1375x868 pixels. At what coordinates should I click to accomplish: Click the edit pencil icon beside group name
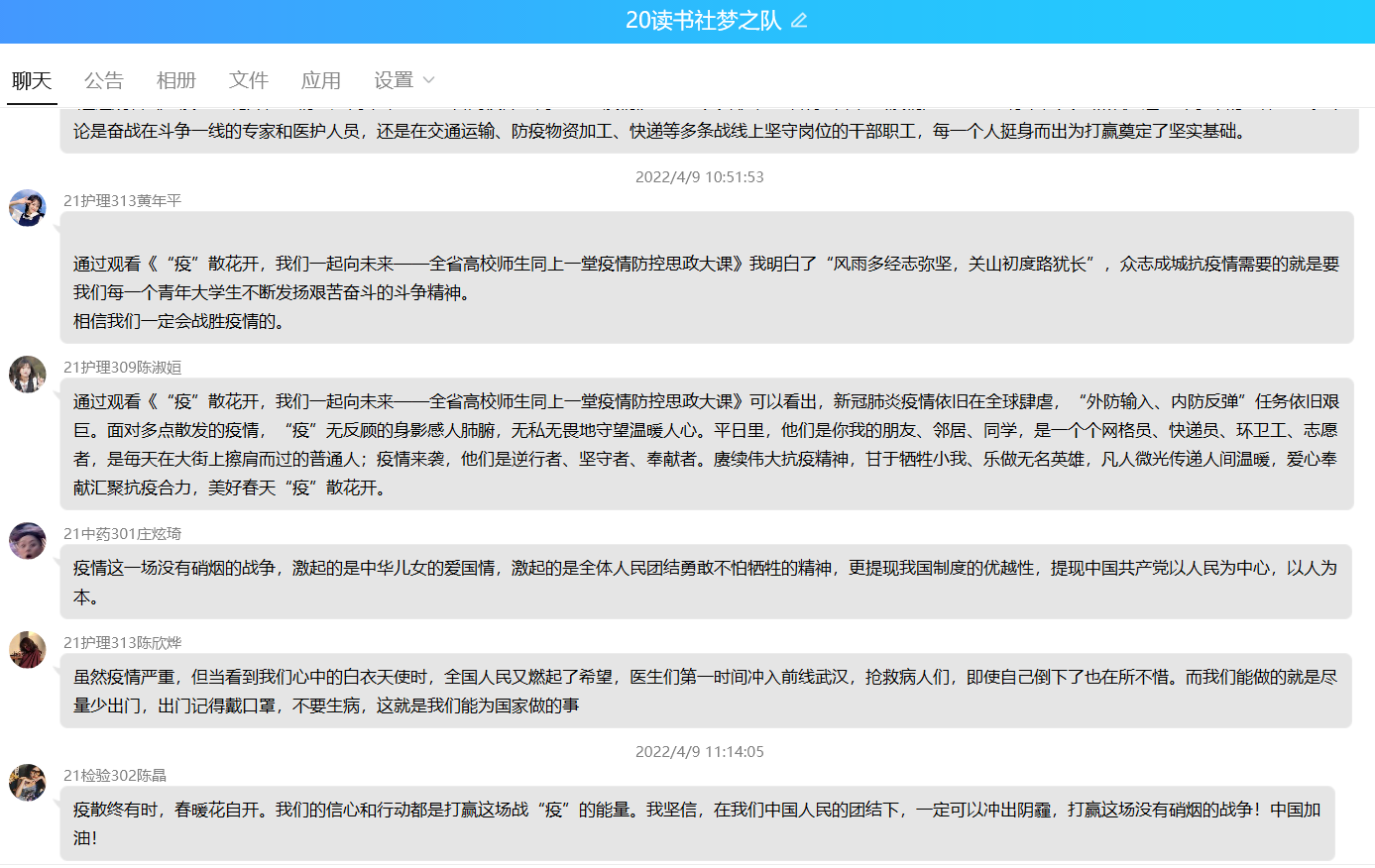[799, 21]
